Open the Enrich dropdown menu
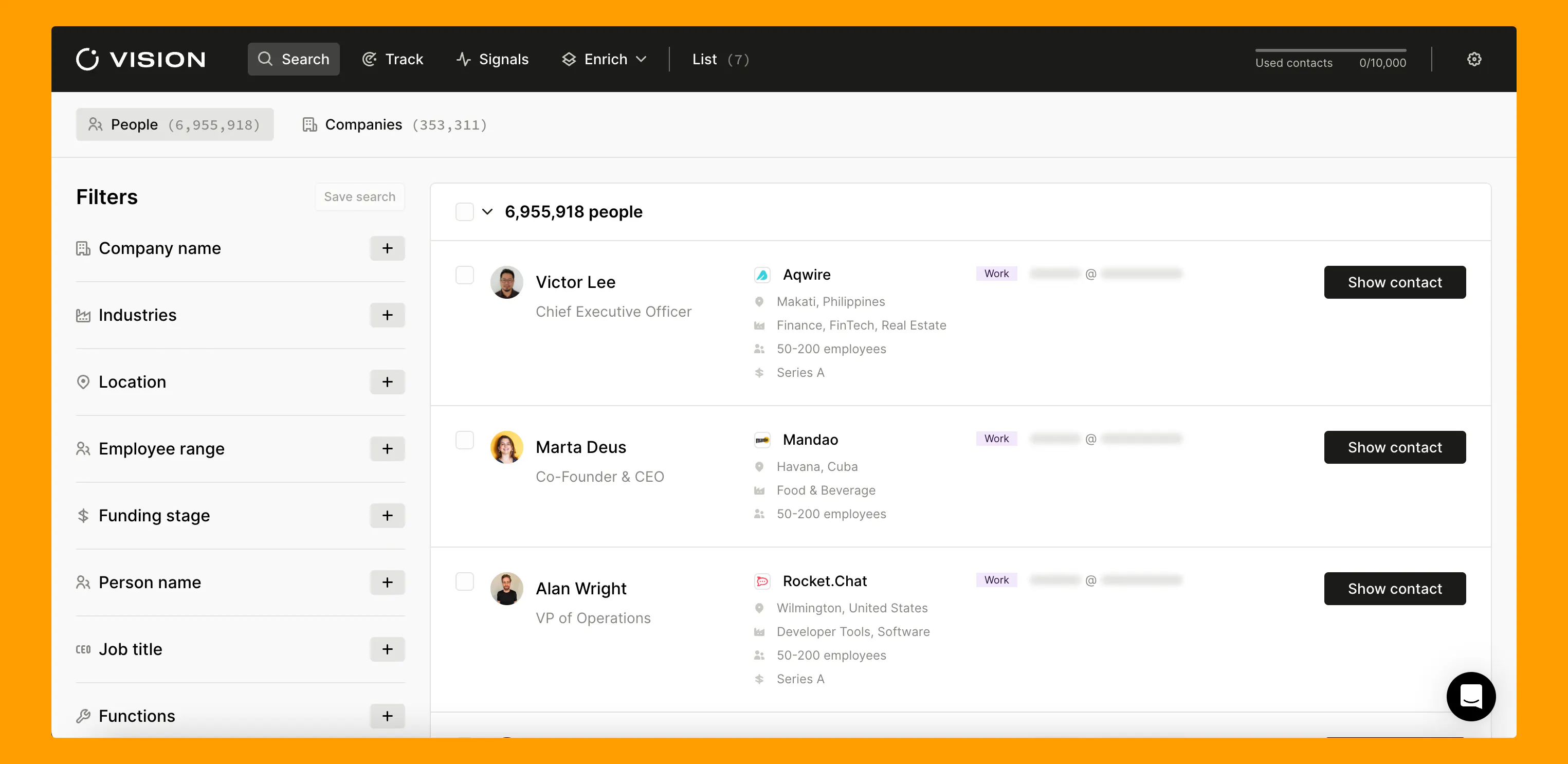This screenshot has height=764, width=1568. click(604, 59)
